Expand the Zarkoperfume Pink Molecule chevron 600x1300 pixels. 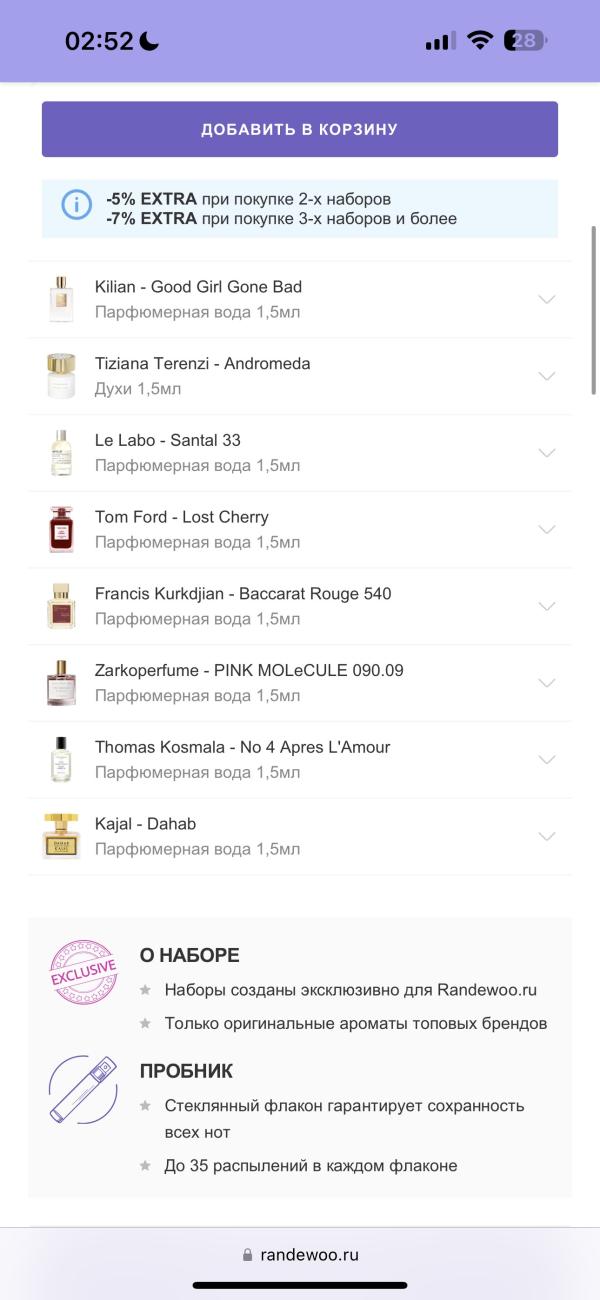tap(546, 683)
